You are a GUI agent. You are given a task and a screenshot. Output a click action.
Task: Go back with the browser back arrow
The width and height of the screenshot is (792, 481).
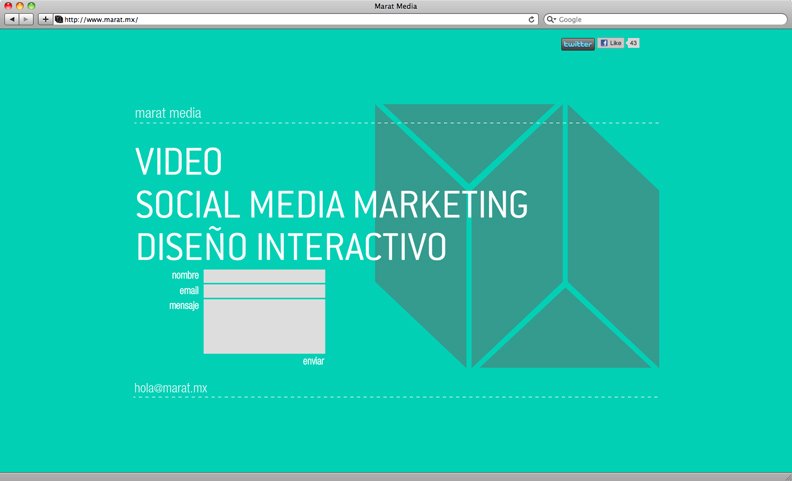tap(12, 19)
